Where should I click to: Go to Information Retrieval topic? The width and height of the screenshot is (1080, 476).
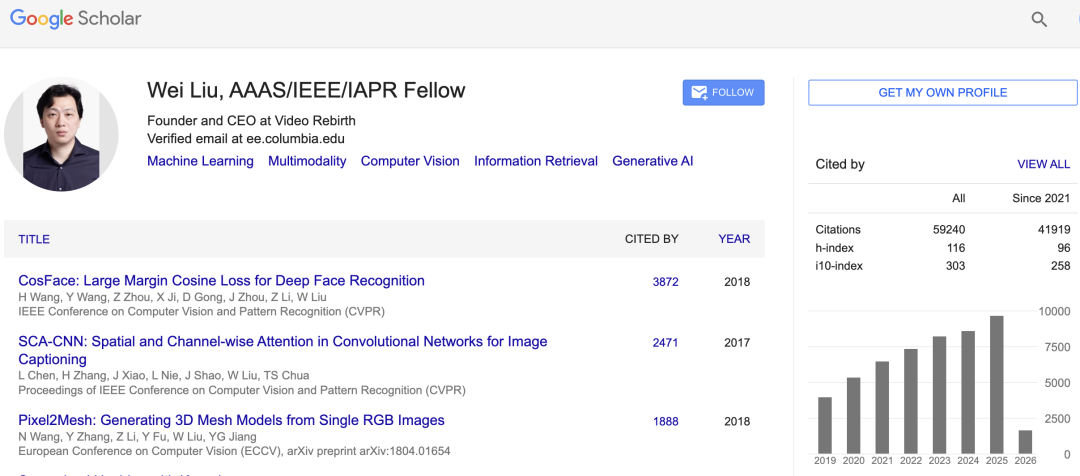tap(535, 161)
